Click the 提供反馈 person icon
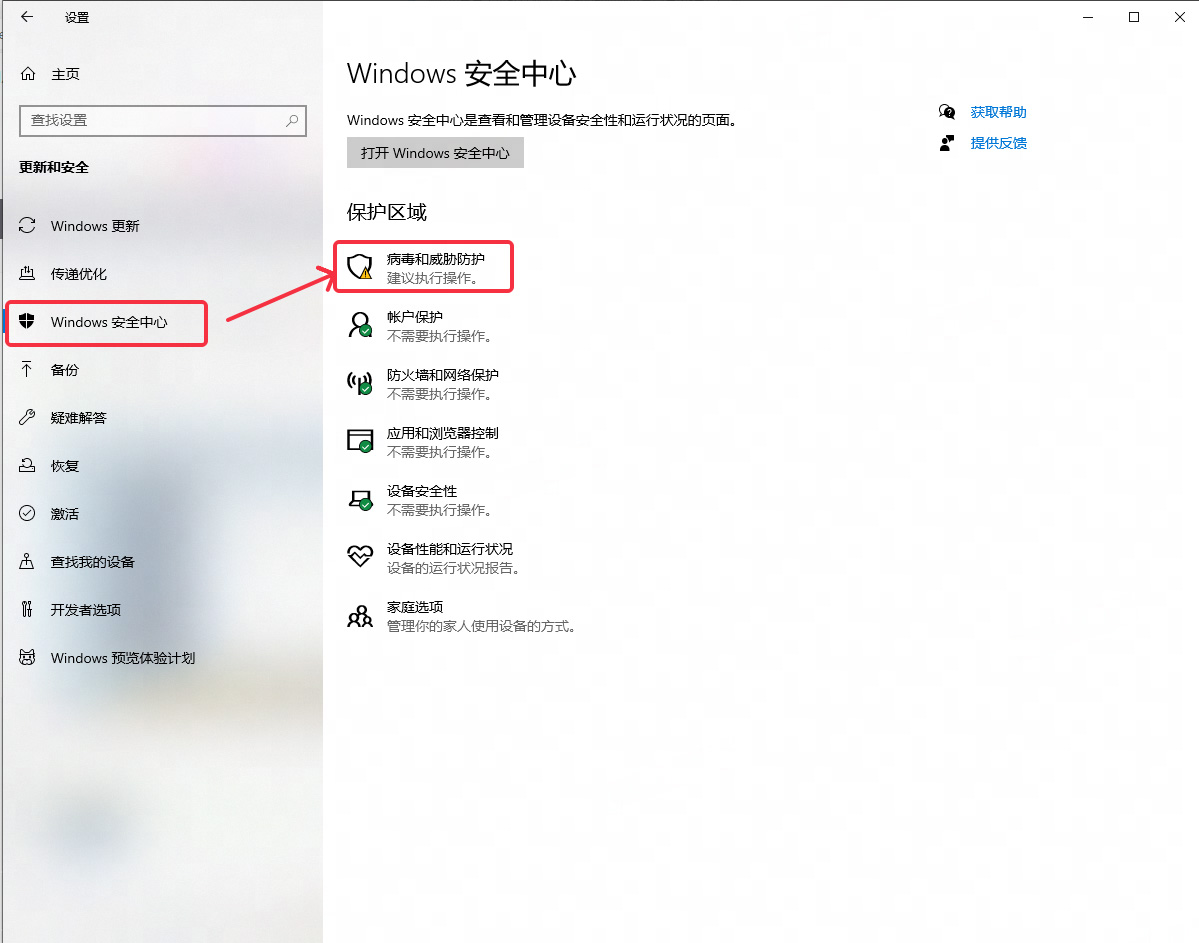 tap(947, 143)
